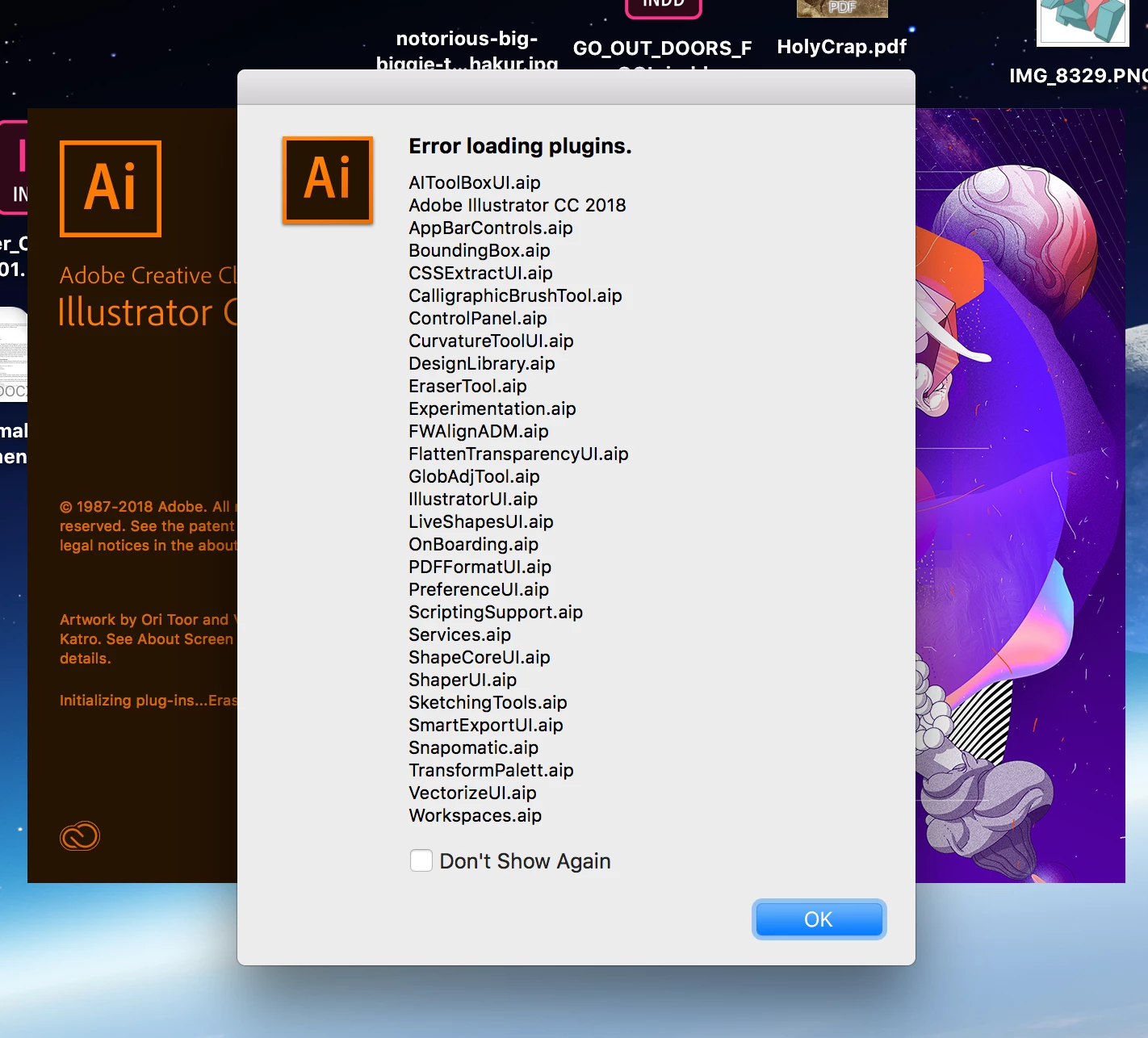
Task: Click FlattenTransparencyUI.aip entry
Action: coord(518,454)
